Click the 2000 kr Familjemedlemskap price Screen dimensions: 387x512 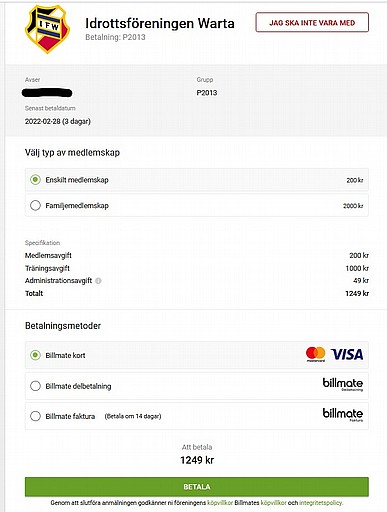(x=353, y=206)
